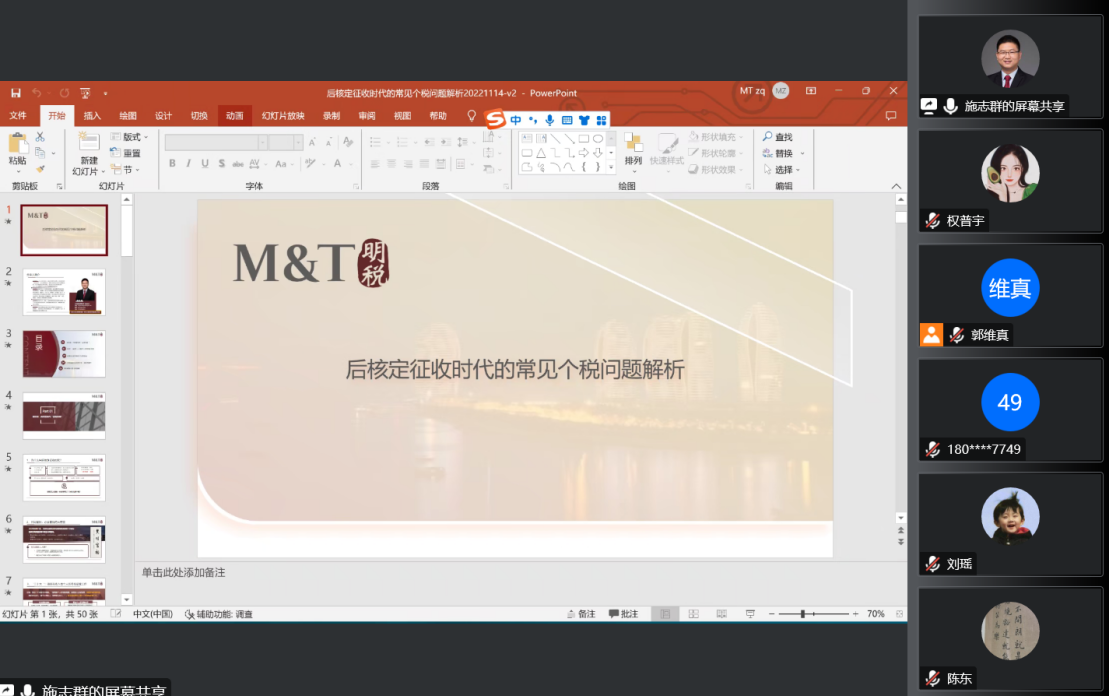Pick the oval shape in shapes gallery
1109x696 pixels.
click(x=598, y=138)
